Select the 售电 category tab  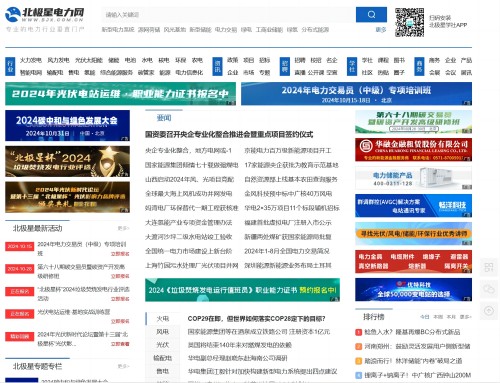(x=163, y=371)
